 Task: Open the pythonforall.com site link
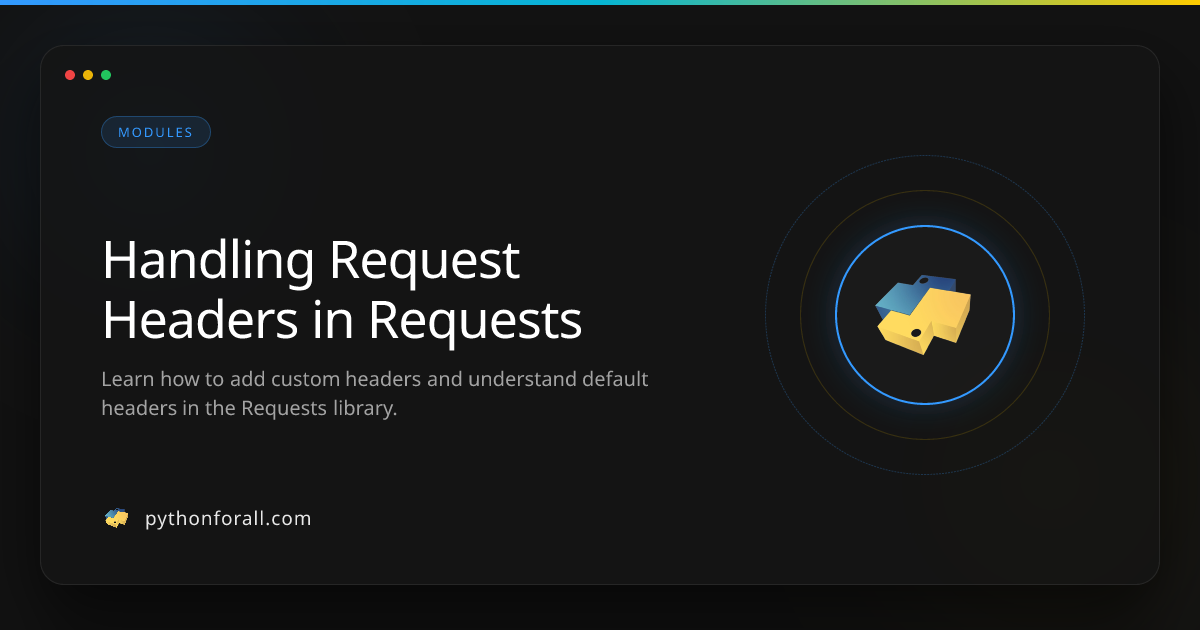(228, 518)
